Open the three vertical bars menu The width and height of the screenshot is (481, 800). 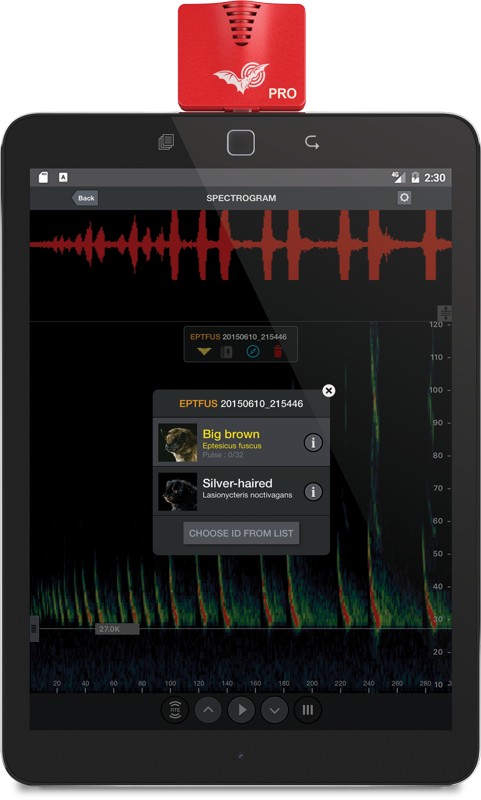(x=308, y=710)
